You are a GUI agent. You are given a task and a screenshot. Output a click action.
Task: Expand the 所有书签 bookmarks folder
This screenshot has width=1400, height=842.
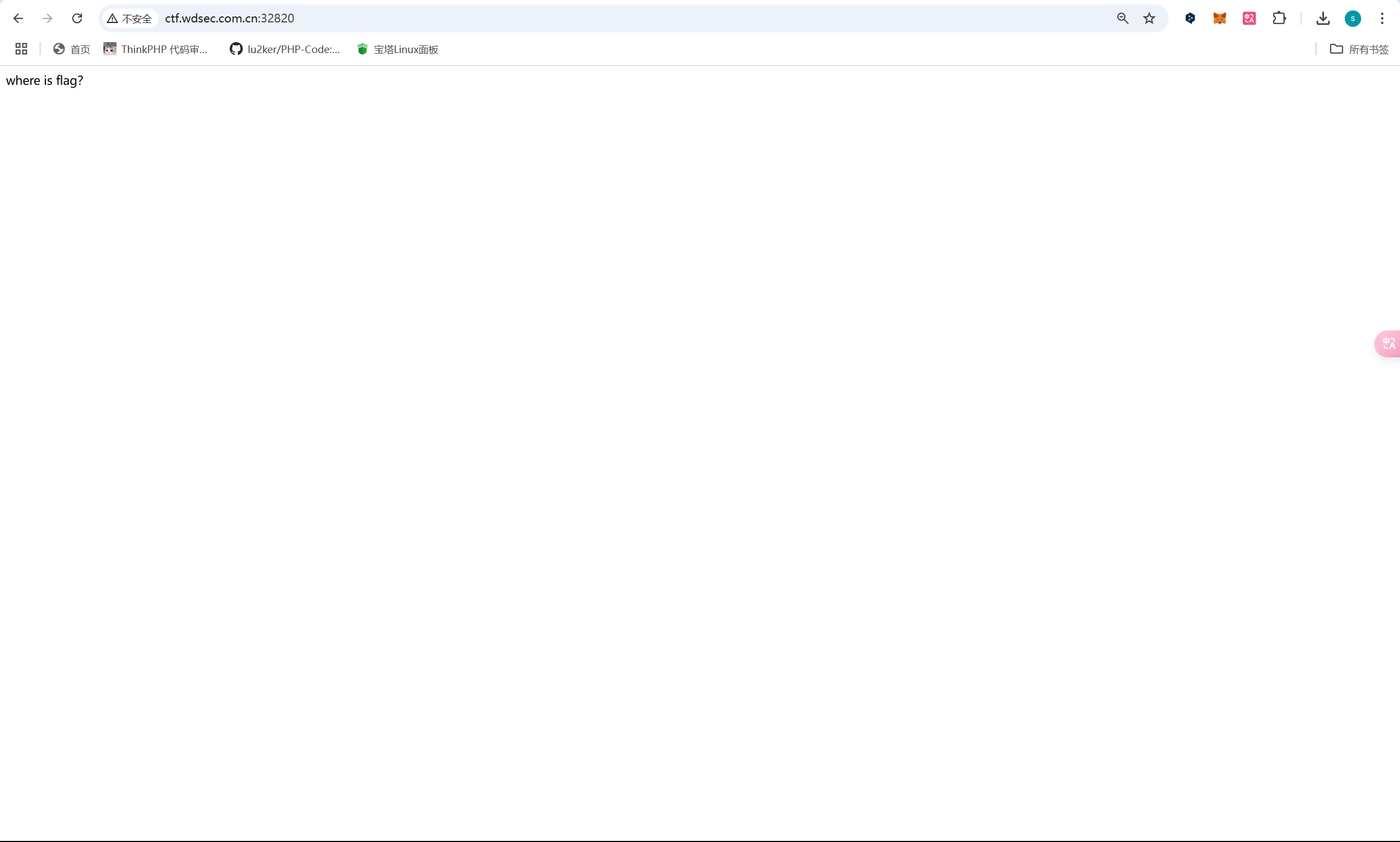point(1359,49)
